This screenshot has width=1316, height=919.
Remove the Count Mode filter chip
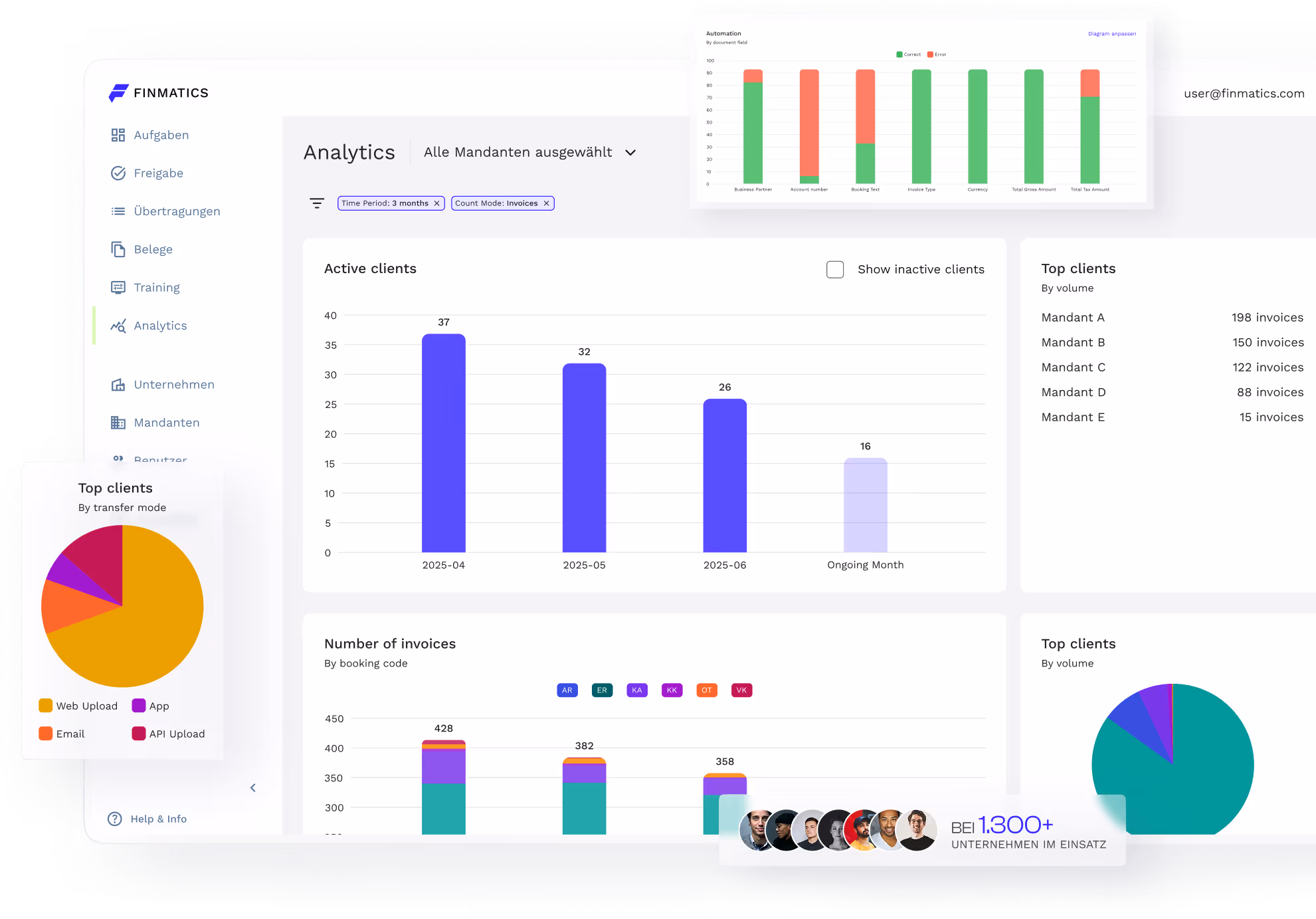(x=547, y=203)
